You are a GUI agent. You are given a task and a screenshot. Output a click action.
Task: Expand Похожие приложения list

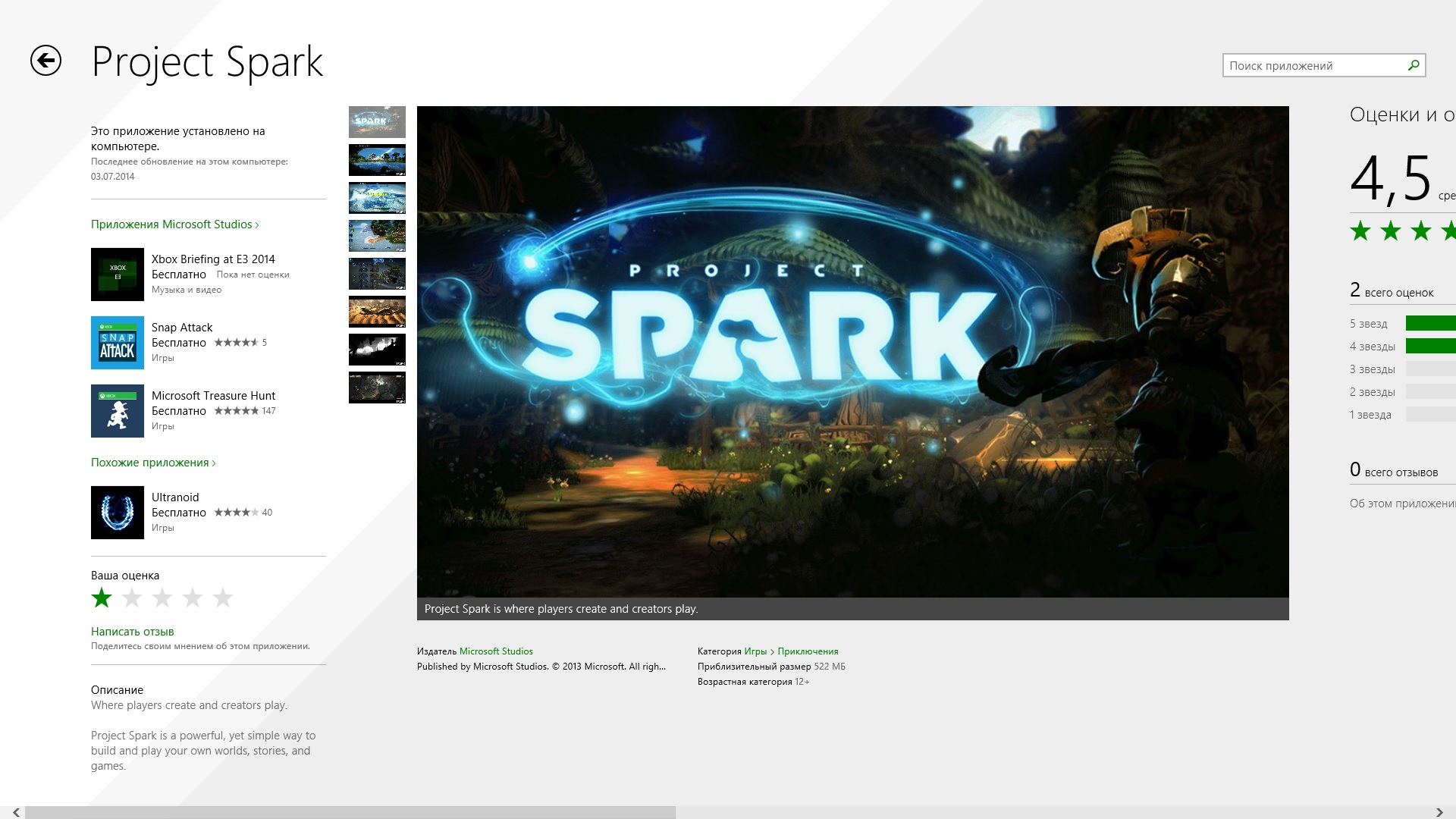153,463
